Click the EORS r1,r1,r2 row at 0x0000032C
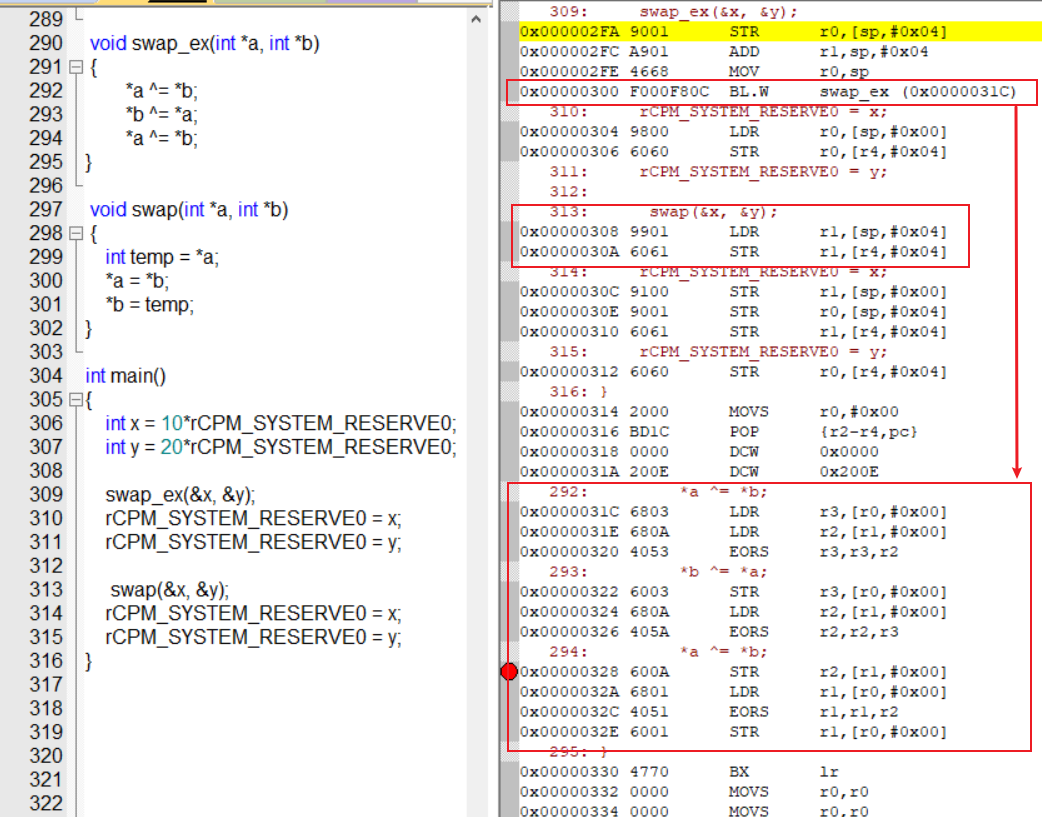Screen dimensions: 1042x817 tap(780, 711)
